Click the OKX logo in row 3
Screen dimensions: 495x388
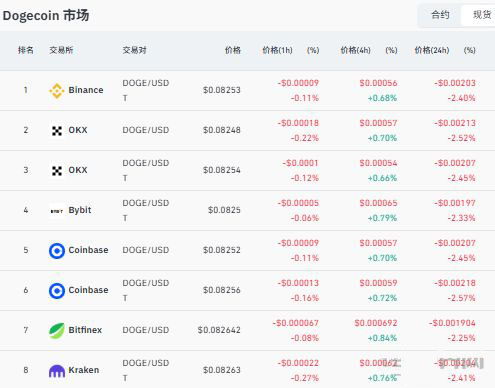pyautogui.click(x=57, y=171)
